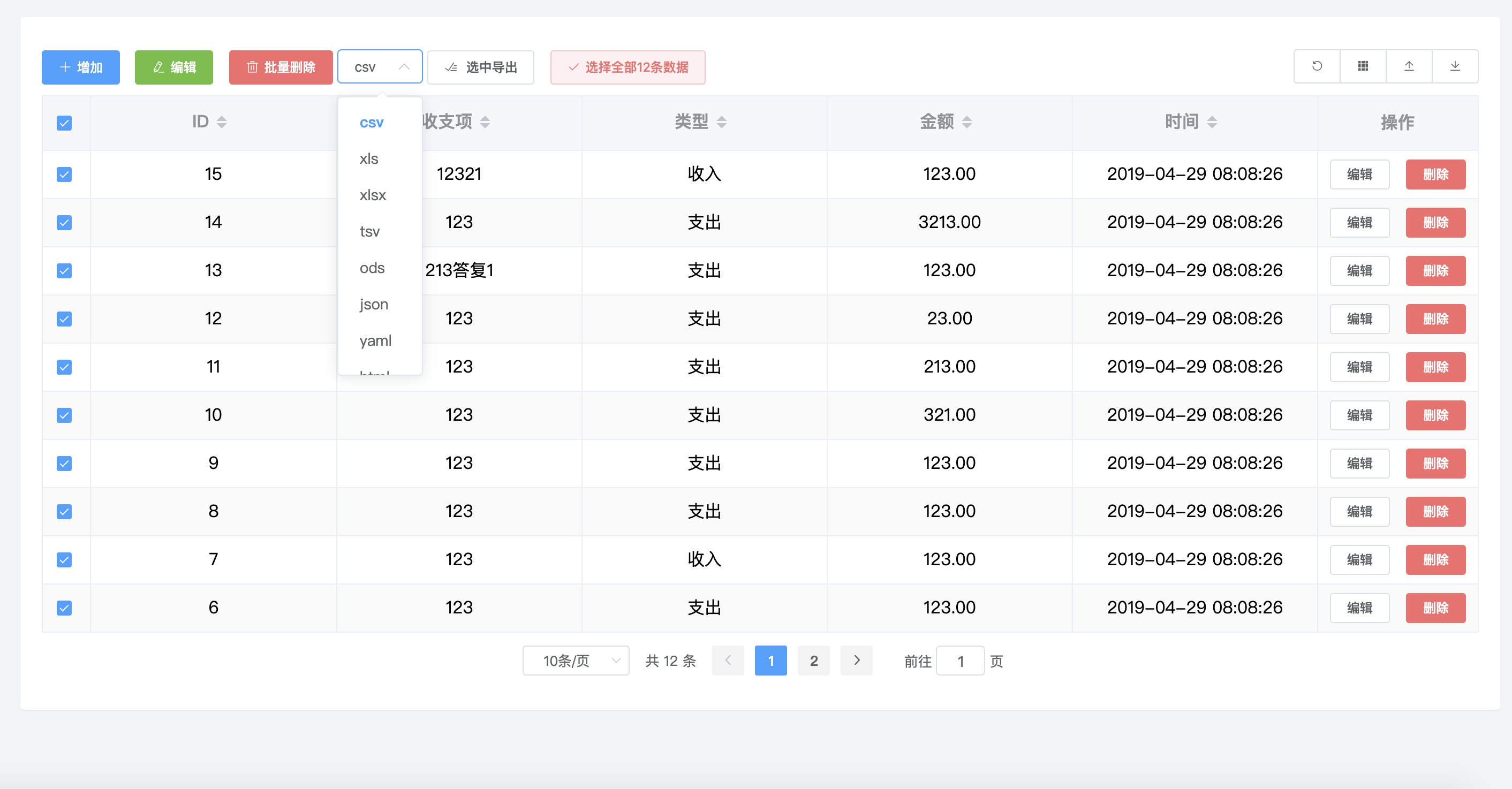Click 删除 in the ID 7 row
Viewport: 1512px width, 789px height.
click(1435, 559)
